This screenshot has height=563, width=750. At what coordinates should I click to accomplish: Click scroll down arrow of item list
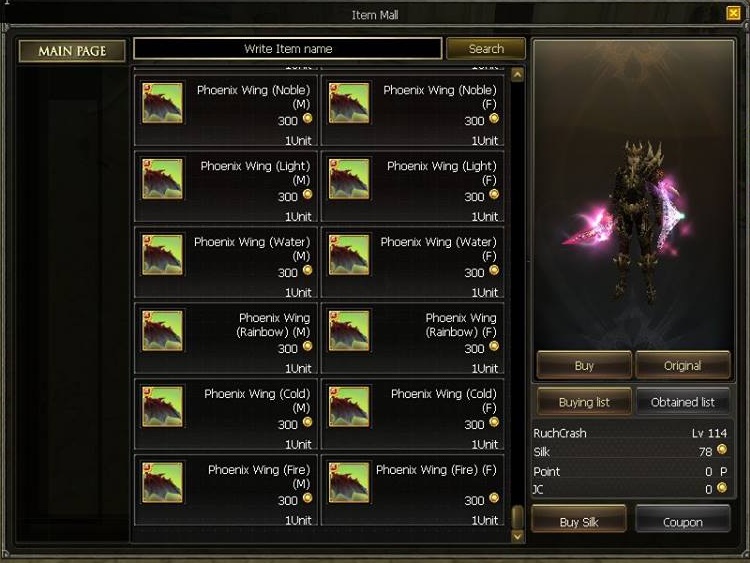pos(517,537)
